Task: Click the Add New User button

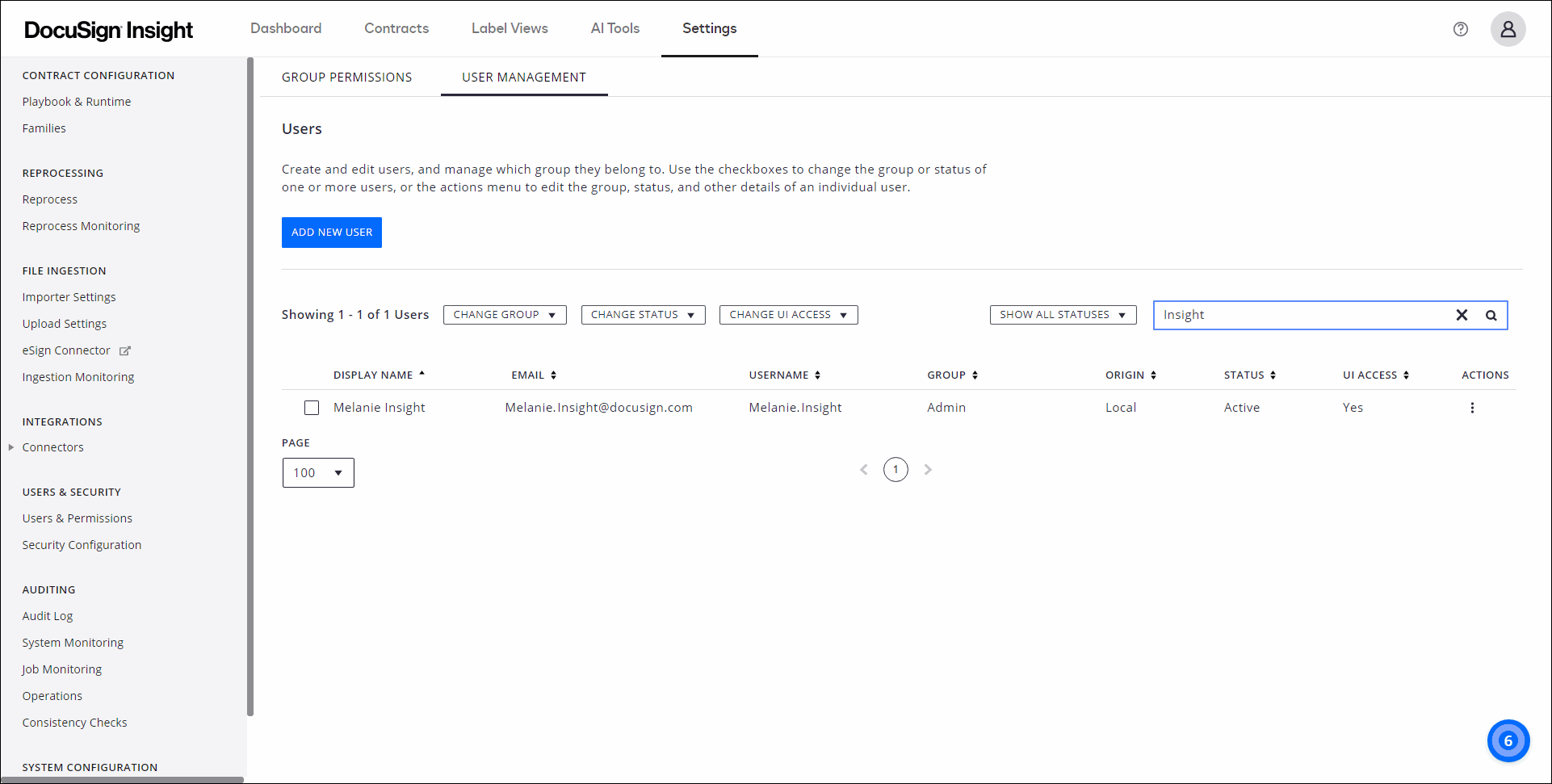Action: 332,233
